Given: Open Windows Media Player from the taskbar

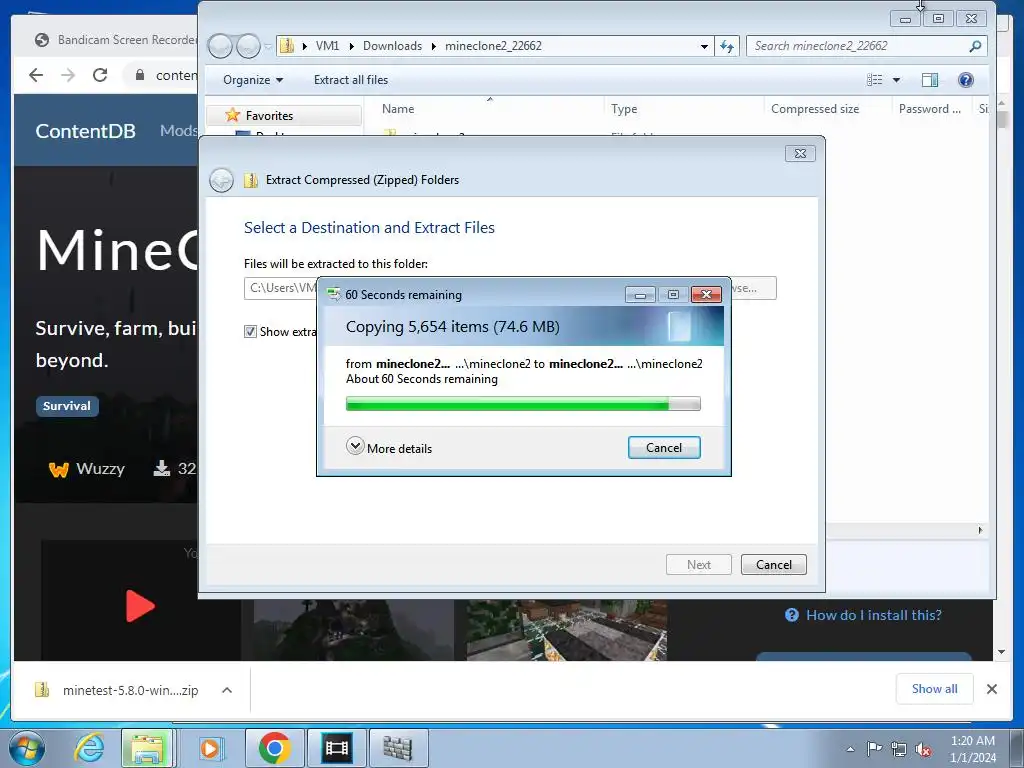Looking at the screenshot, I should pos(210,748).
